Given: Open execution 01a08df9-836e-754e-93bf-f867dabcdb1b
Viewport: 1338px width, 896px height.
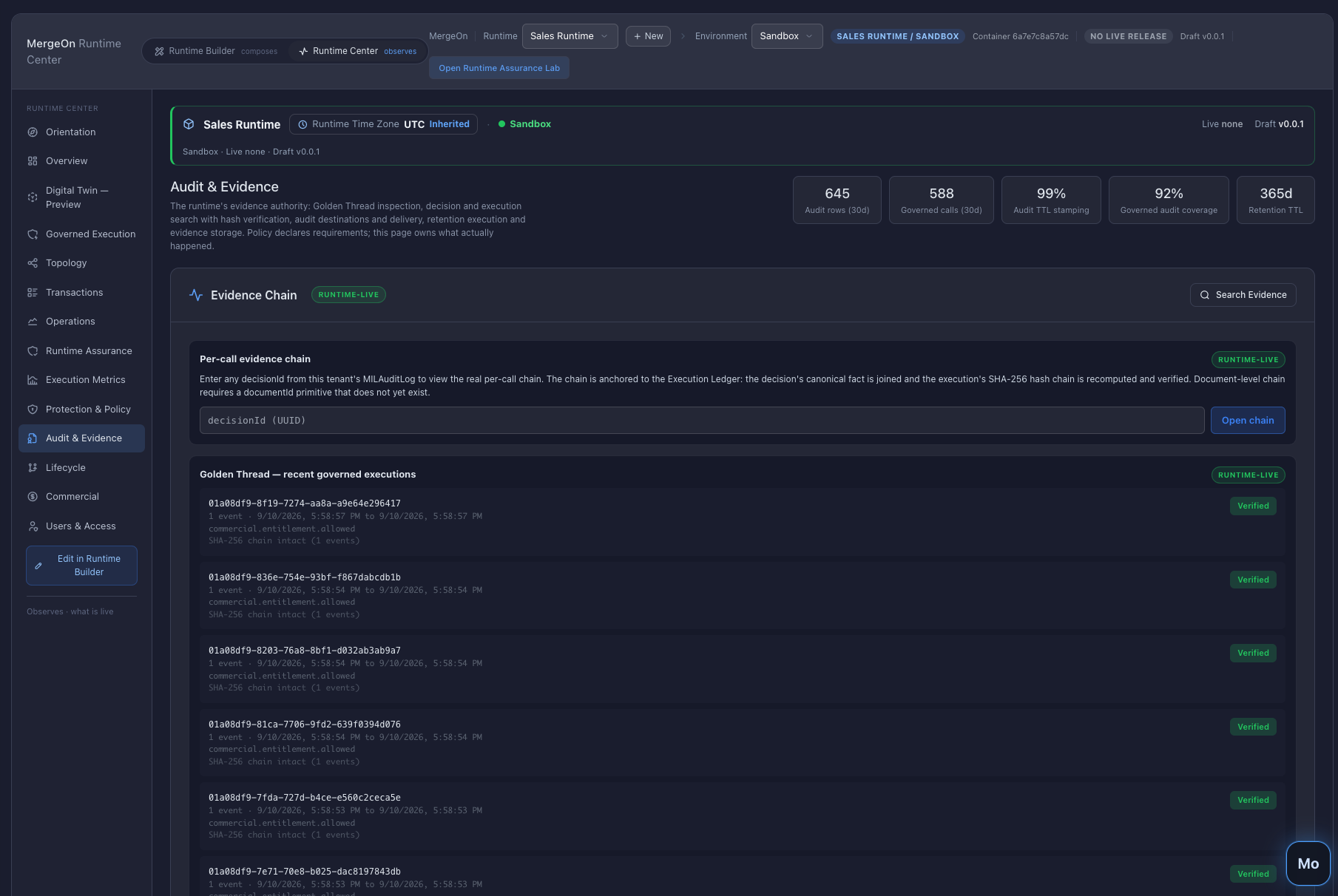Looking at the screenshot, I should tap(743, 596).
